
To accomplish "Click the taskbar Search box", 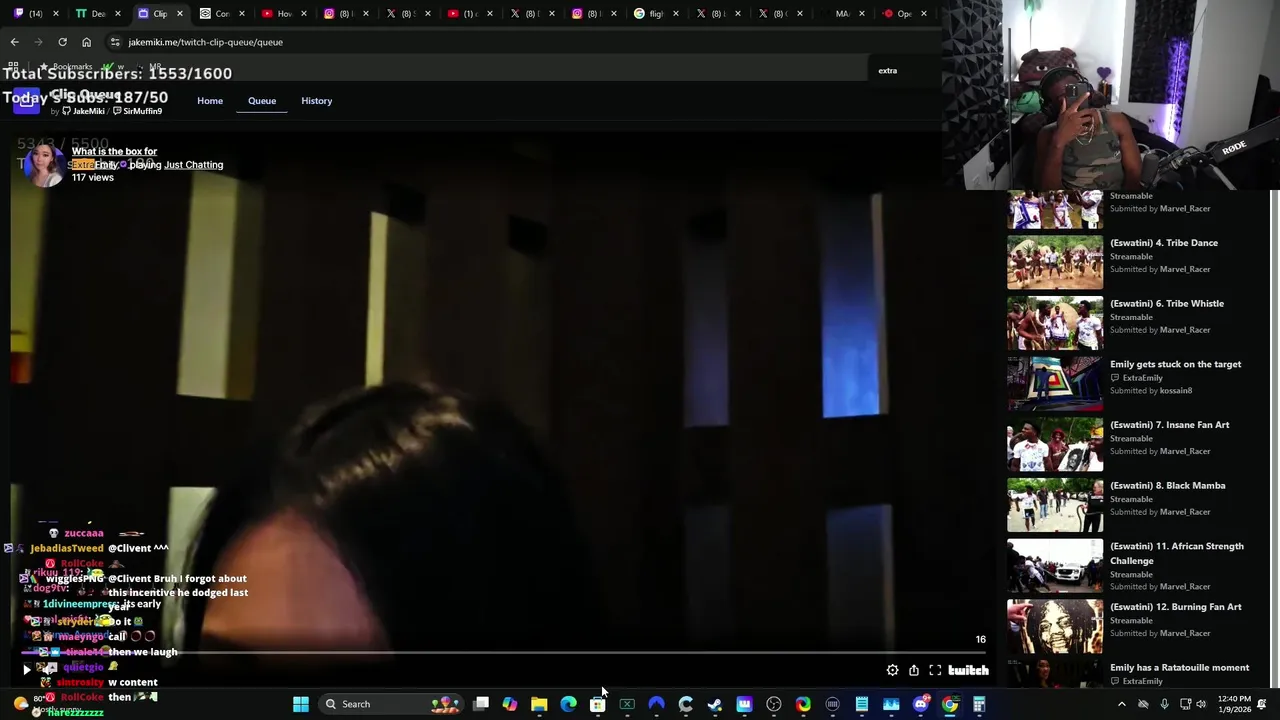I will pos(392,704).
